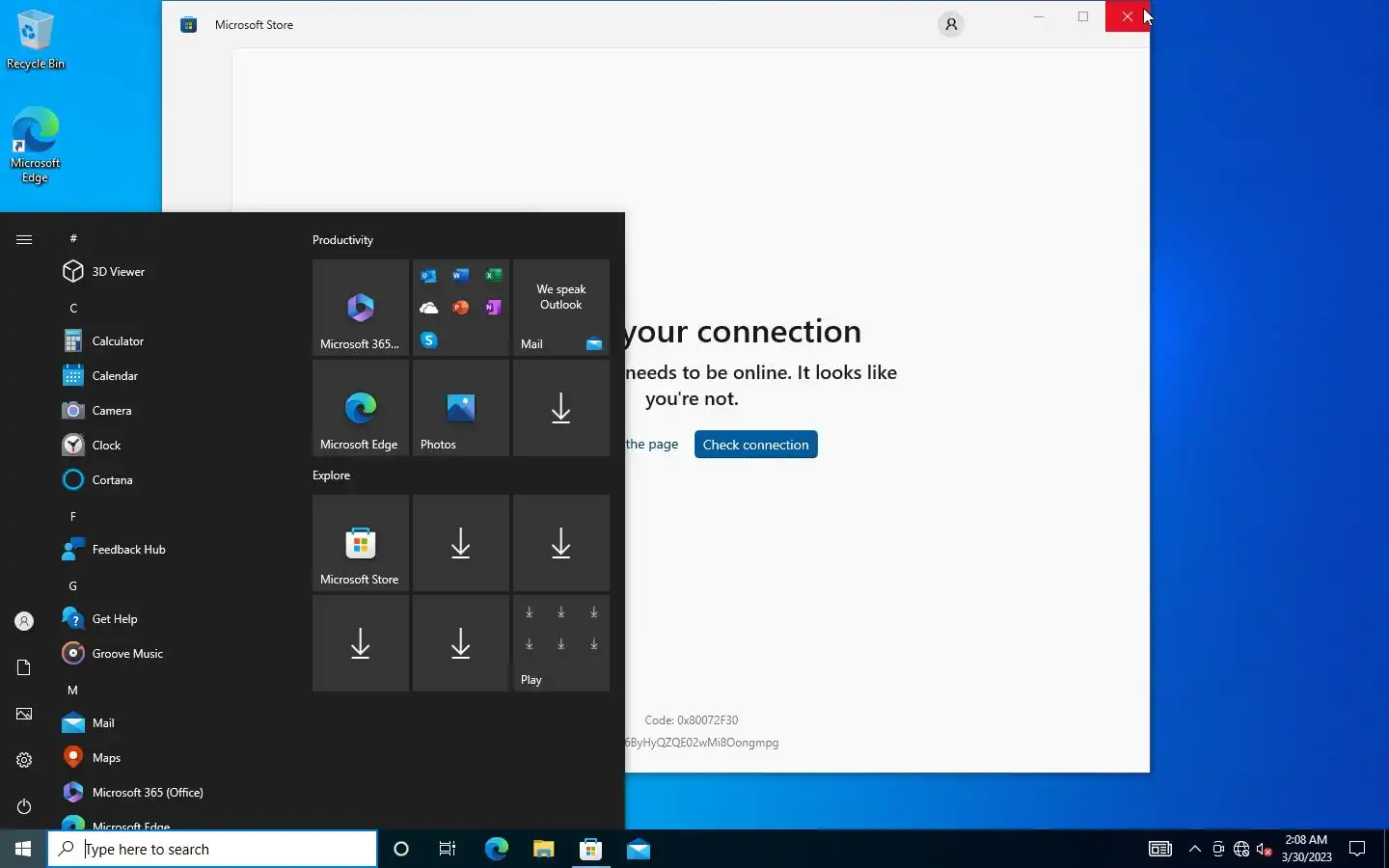Image resolution: width=1389 pixels, height=868 pixels.
Task: Open 3D Viewer from the app list
Action: [x=174, y=272]
